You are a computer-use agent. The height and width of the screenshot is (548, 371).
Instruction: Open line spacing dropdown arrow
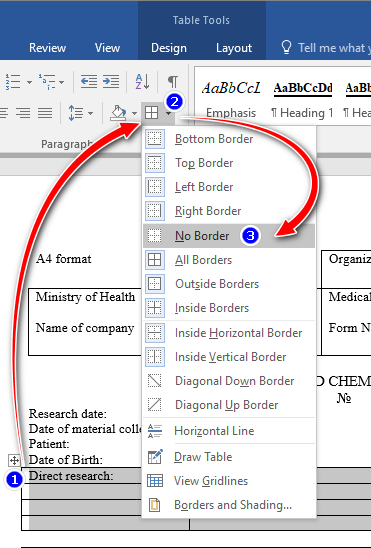(90, 113)
